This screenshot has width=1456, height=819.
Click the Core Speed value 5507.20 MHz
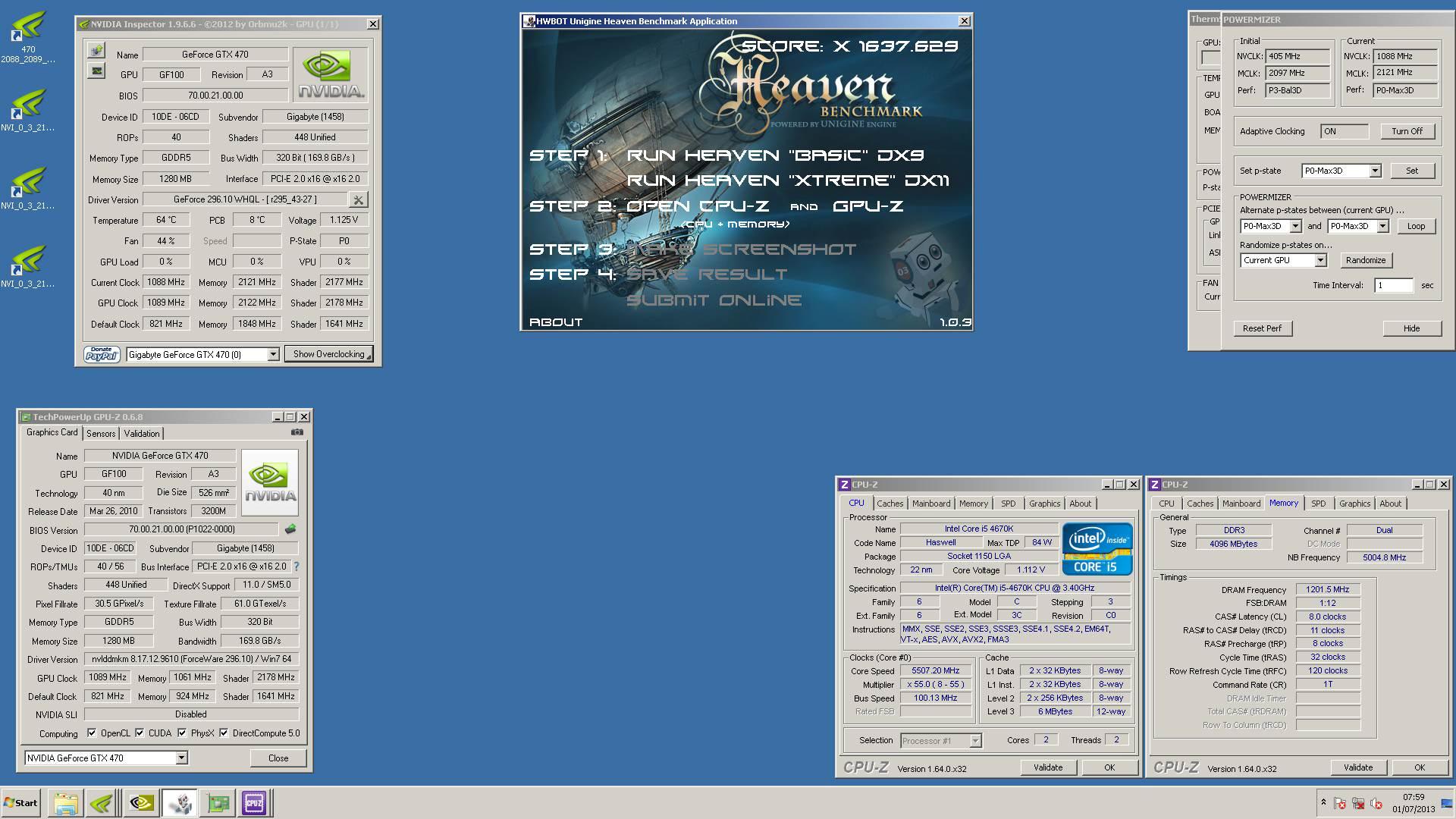935,671
